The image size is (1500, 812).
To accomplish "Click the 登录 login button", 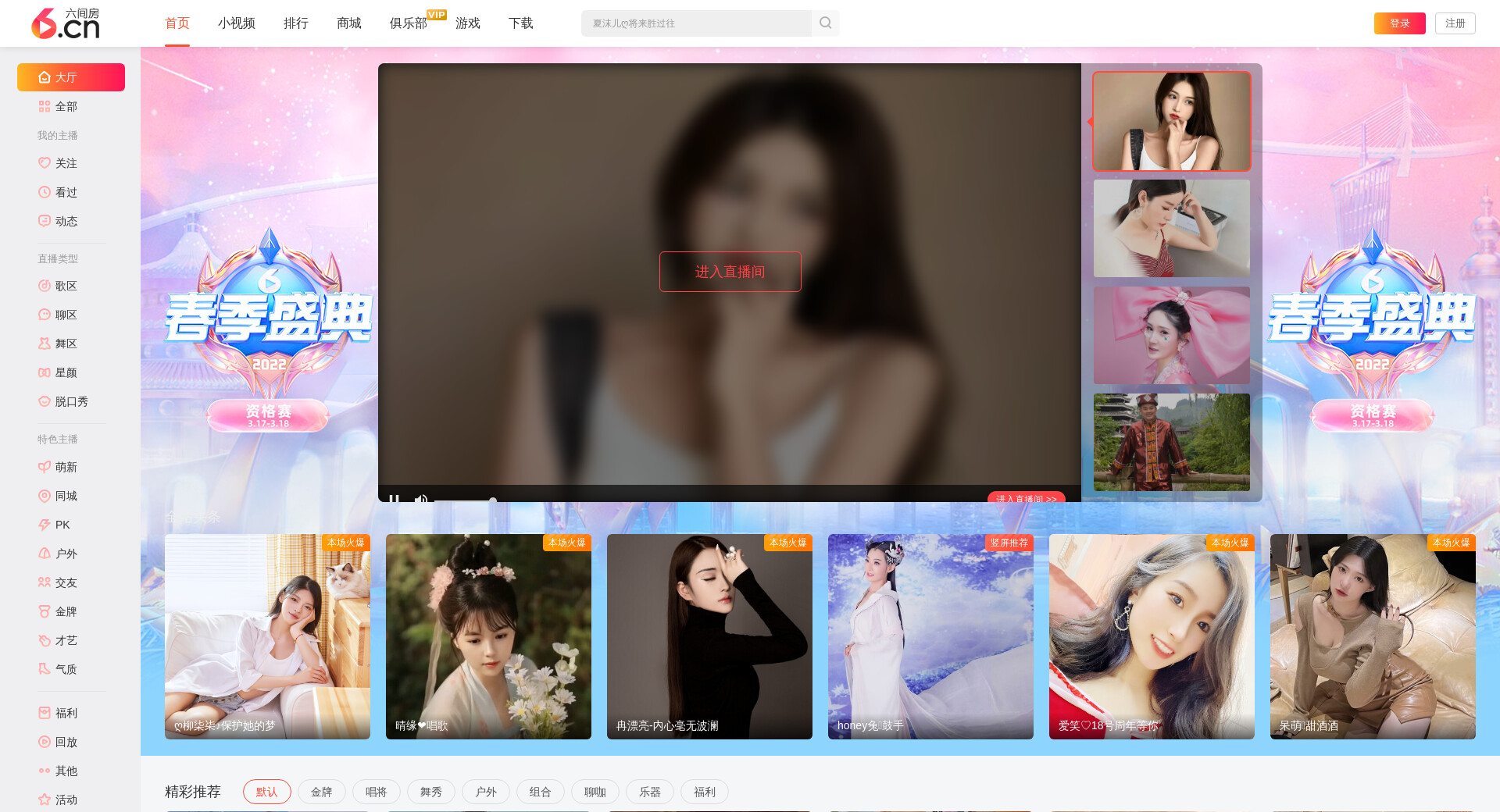I will click(1399, 23).
